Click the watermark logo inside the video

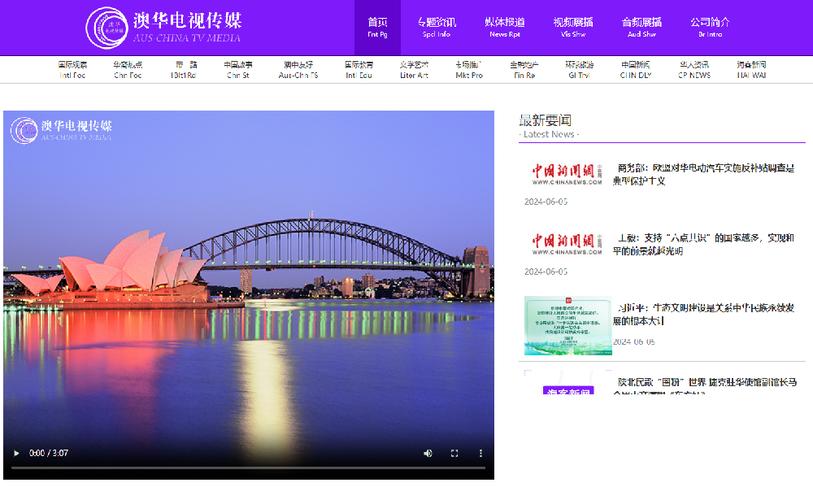click(x=61, y=130)
